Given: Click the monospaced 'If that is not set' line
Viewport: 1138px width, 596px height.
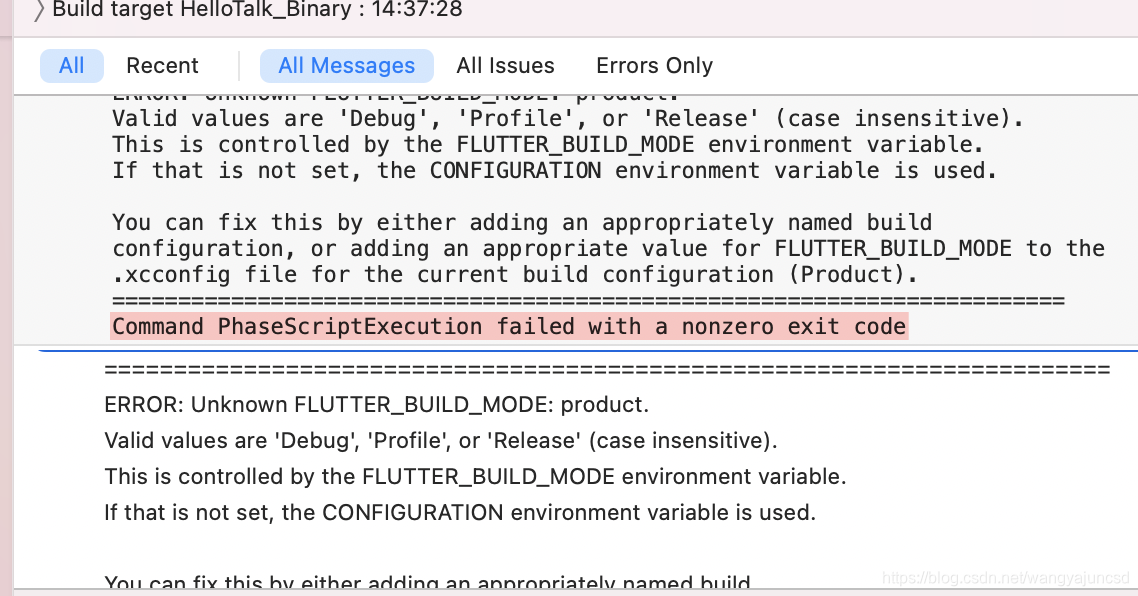Looking at the screenshot, I should point(554,171).
